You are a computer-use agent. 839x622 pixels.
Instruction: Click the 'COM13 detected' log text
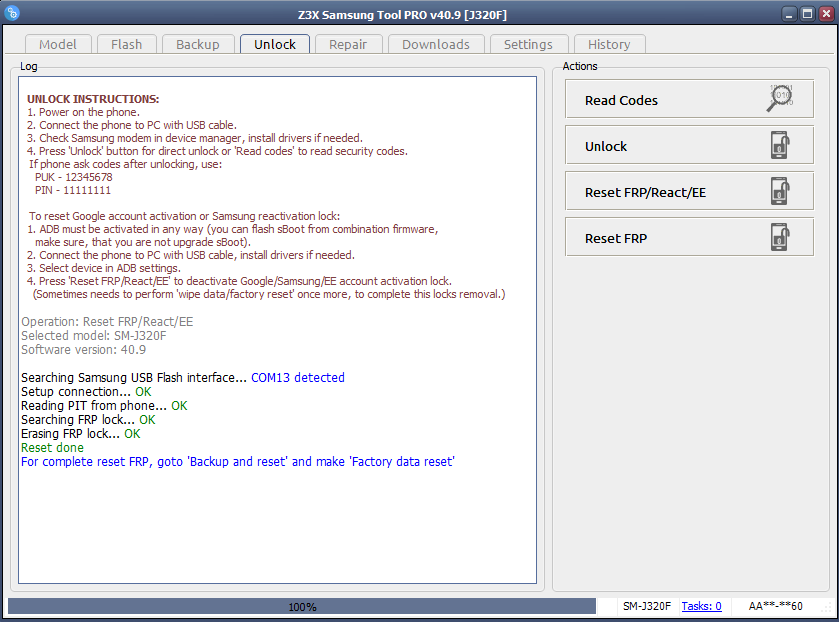tap(298, 377)
